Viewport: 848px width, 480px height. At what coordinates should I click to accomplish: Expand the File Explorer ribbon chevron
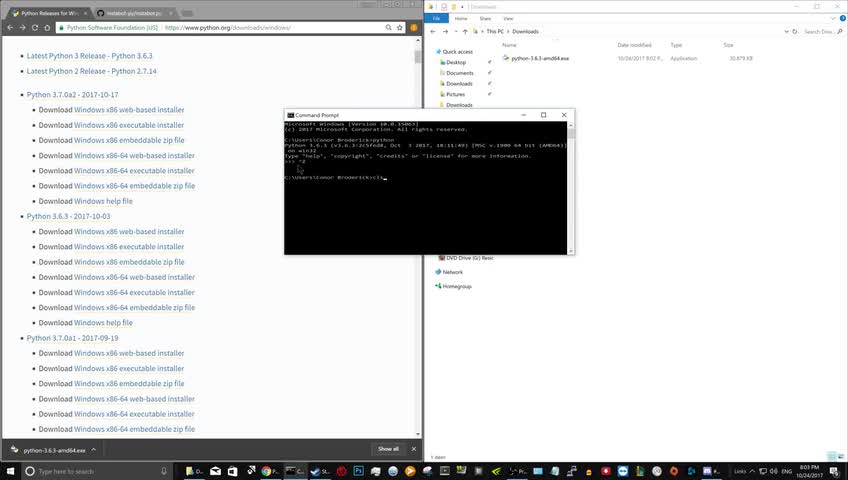click(833, 18)
